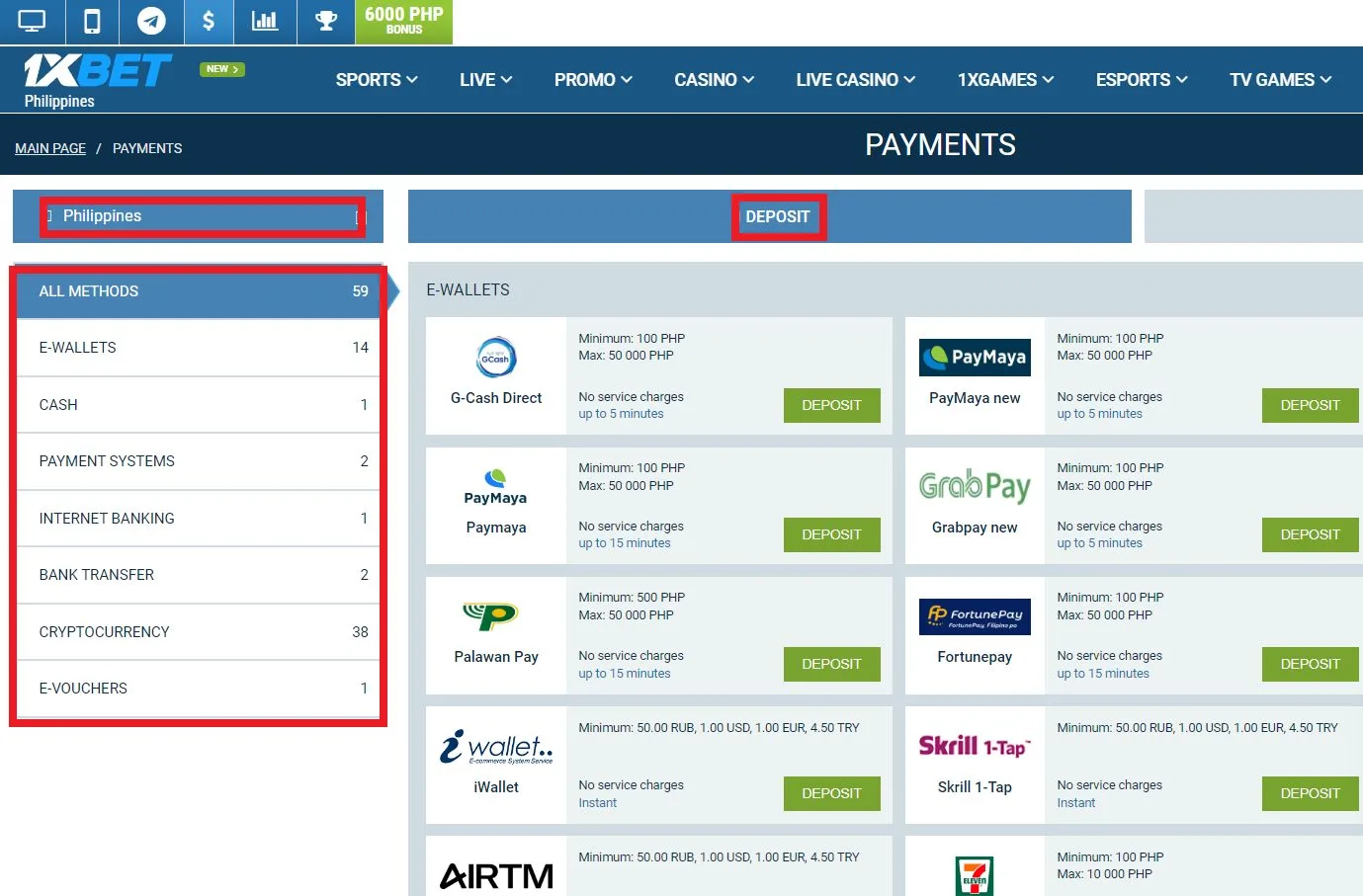The image size is (1363, 896).
Task: Follow the MAIN PAGE breadcrumb link
Action: 50,148
